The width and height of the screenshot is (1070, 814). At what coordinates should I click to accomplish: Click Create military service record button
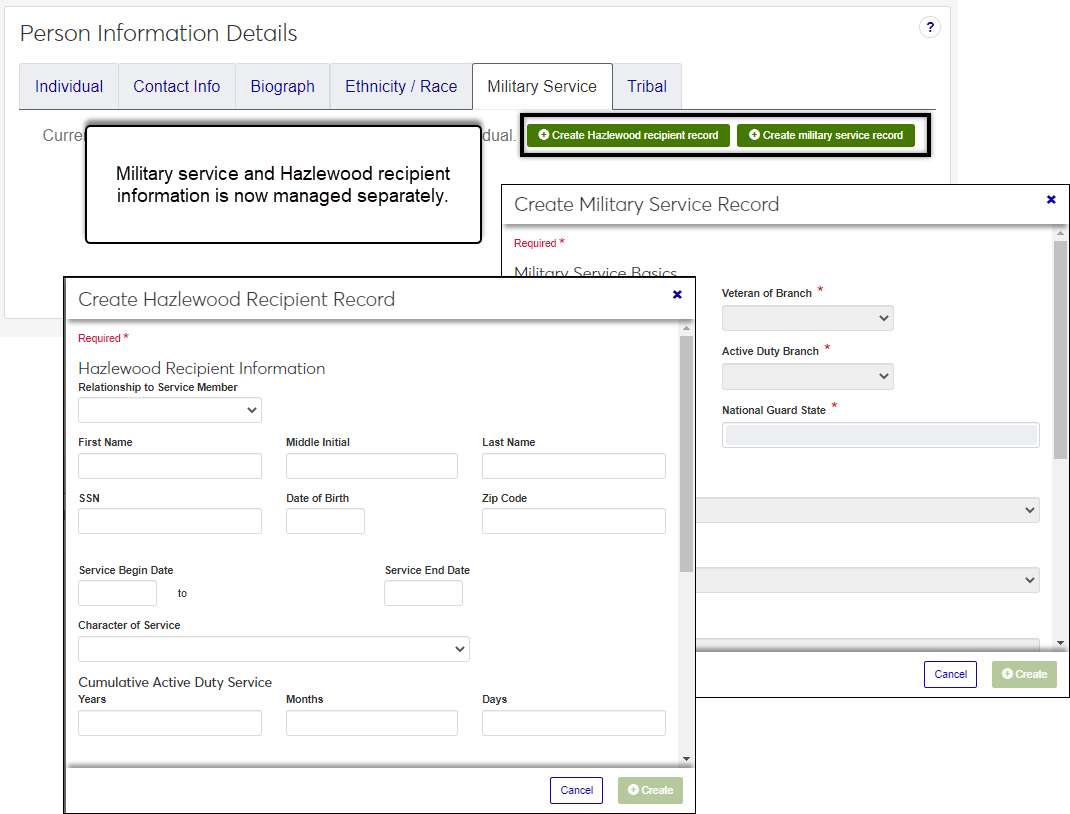[825, 135]
